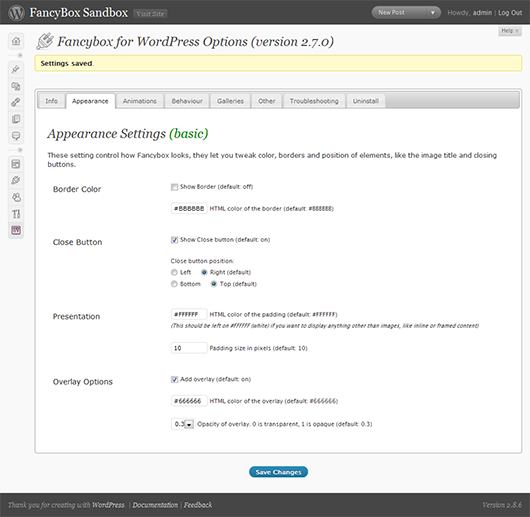530x517 pixels.
Task: Switch to the Animations tab
Action: [140, 101]
